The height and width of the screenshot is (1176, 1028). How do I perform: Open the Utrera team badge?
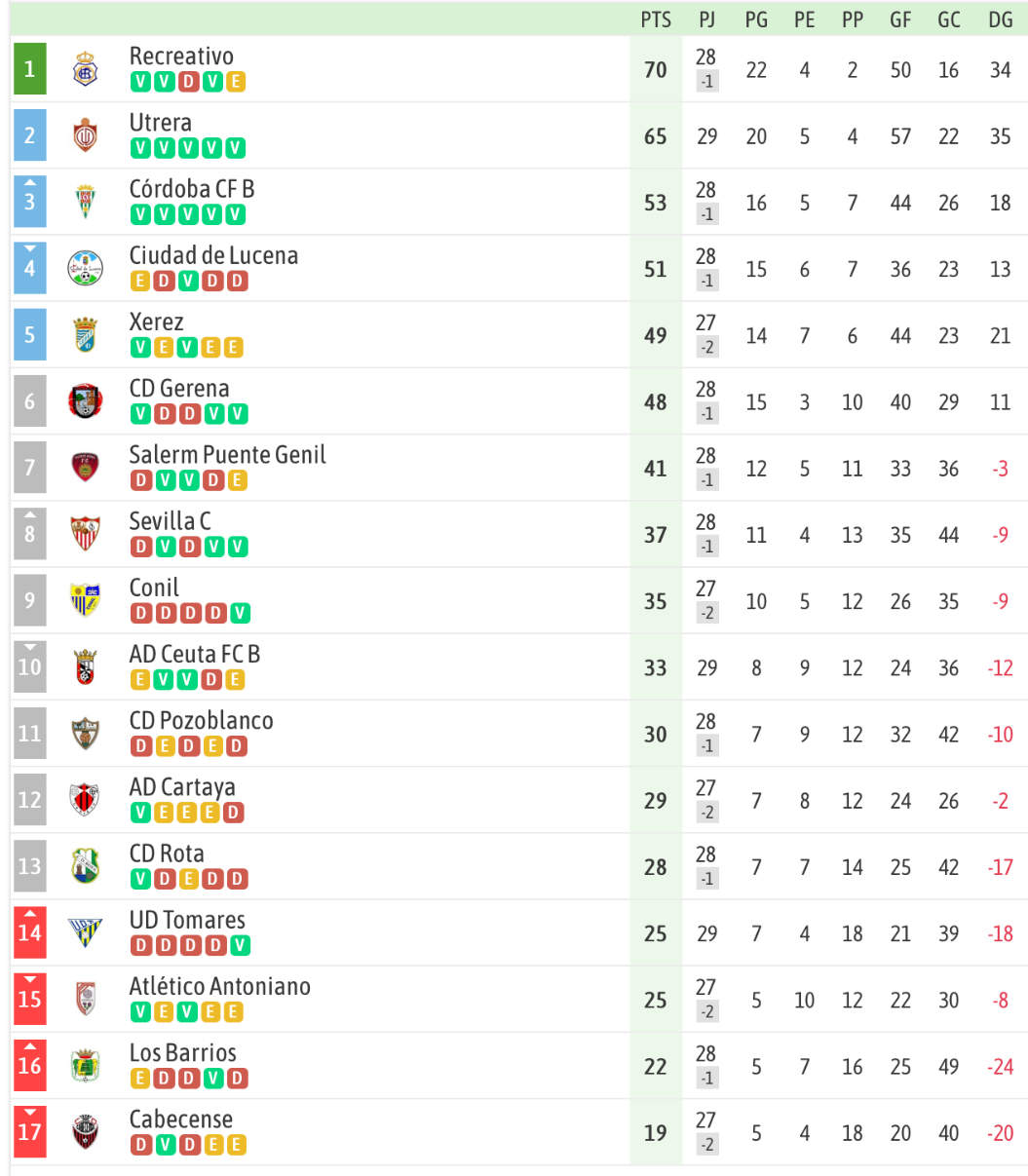86,135
